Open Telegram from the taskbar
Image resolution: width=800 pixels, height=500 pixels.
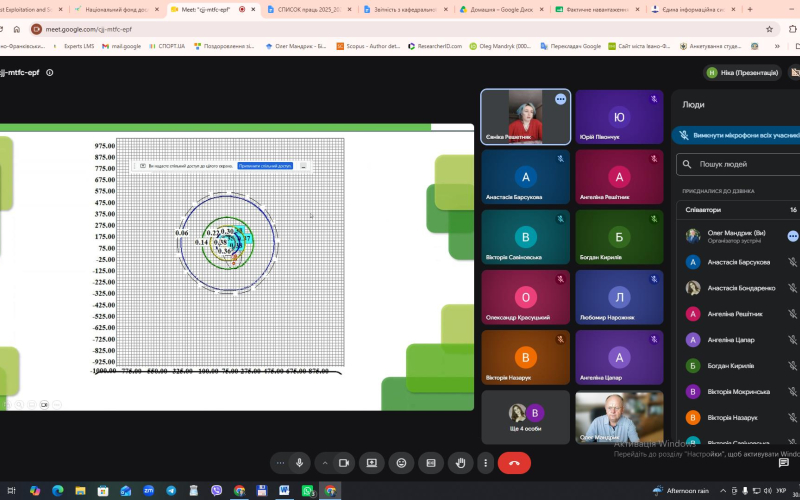(171, 491)
